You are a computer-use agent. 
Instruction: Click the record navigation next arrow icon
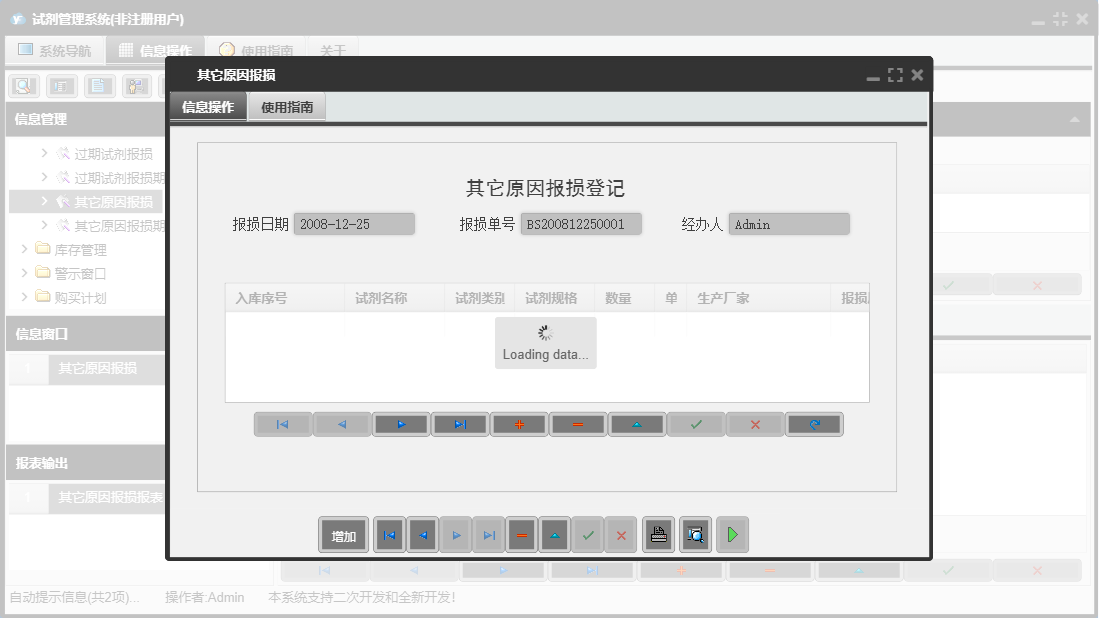click(401, 424)
